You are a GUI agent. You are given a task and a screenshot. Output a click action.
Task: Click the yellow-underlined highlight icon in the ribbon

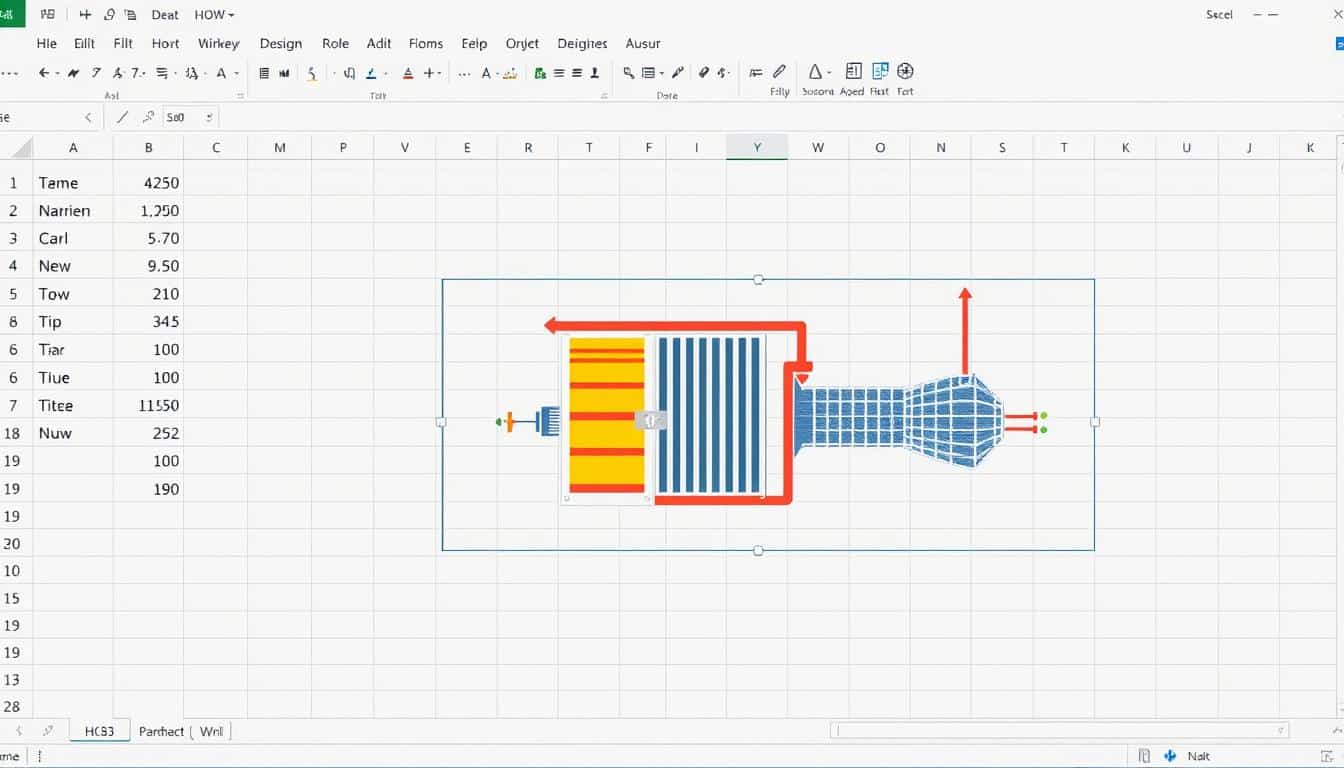[312, 74]
